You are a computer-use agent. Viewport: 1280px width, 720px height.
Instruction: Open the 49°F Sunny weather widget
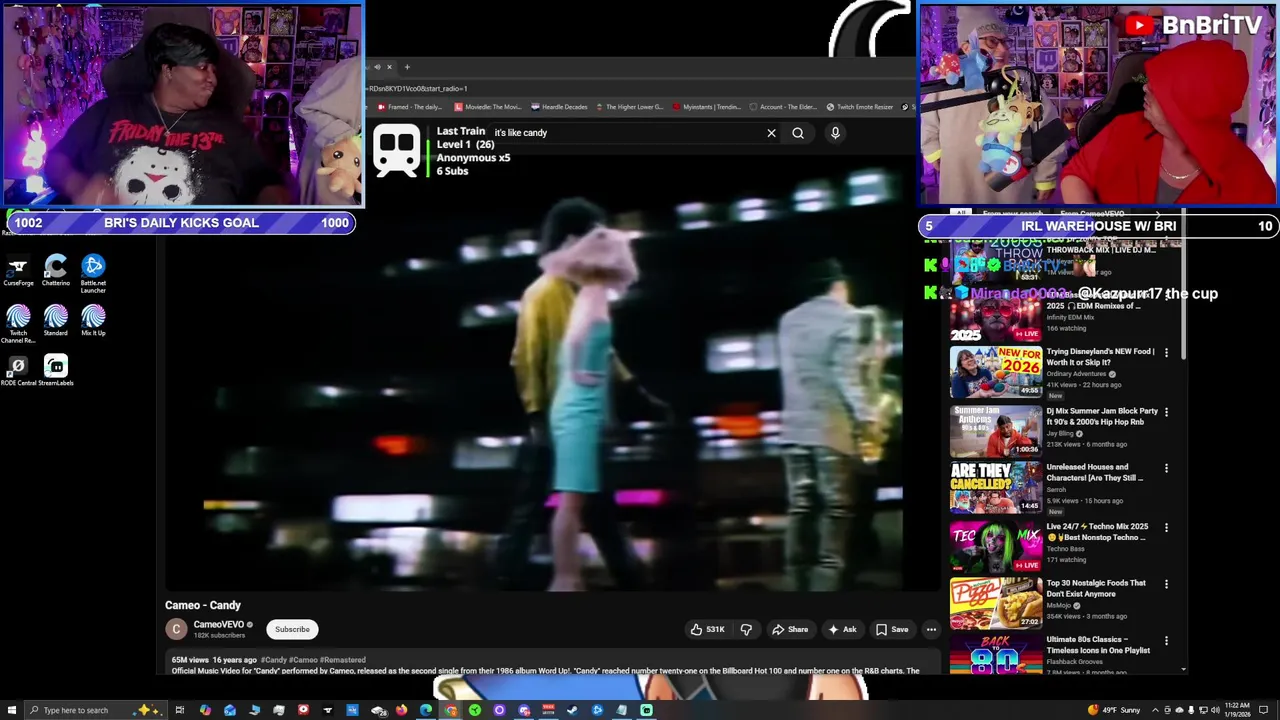tap(1114, 710)
